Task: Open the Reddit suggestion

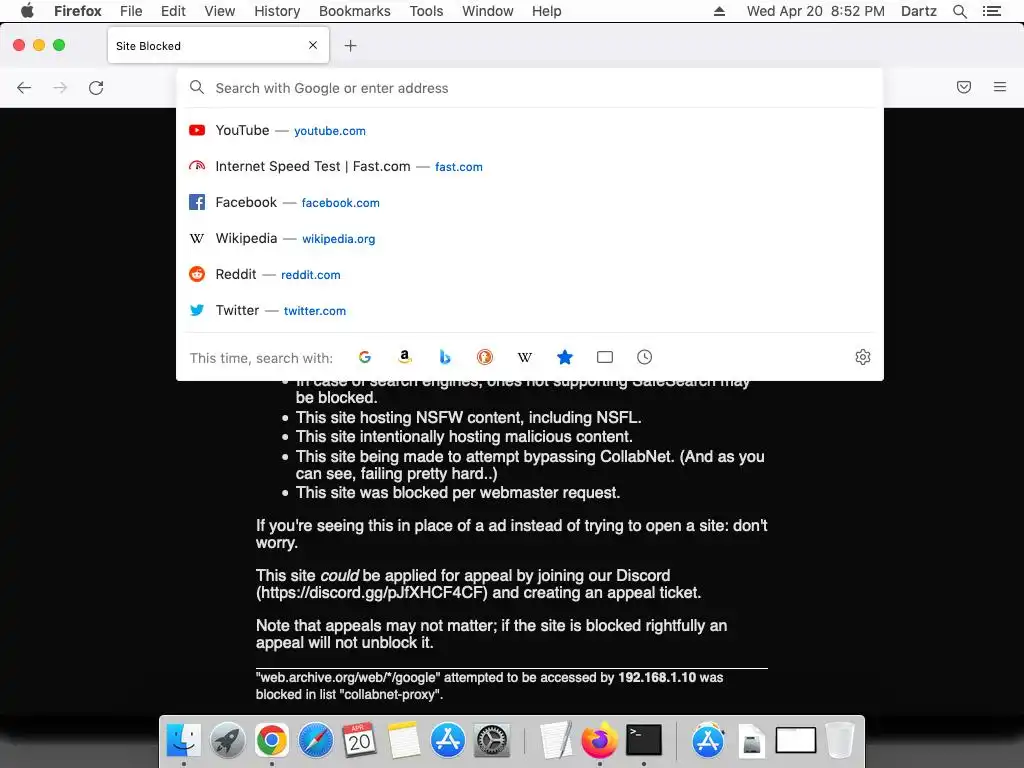Action: pyautogui.click(x=530, y=274)
